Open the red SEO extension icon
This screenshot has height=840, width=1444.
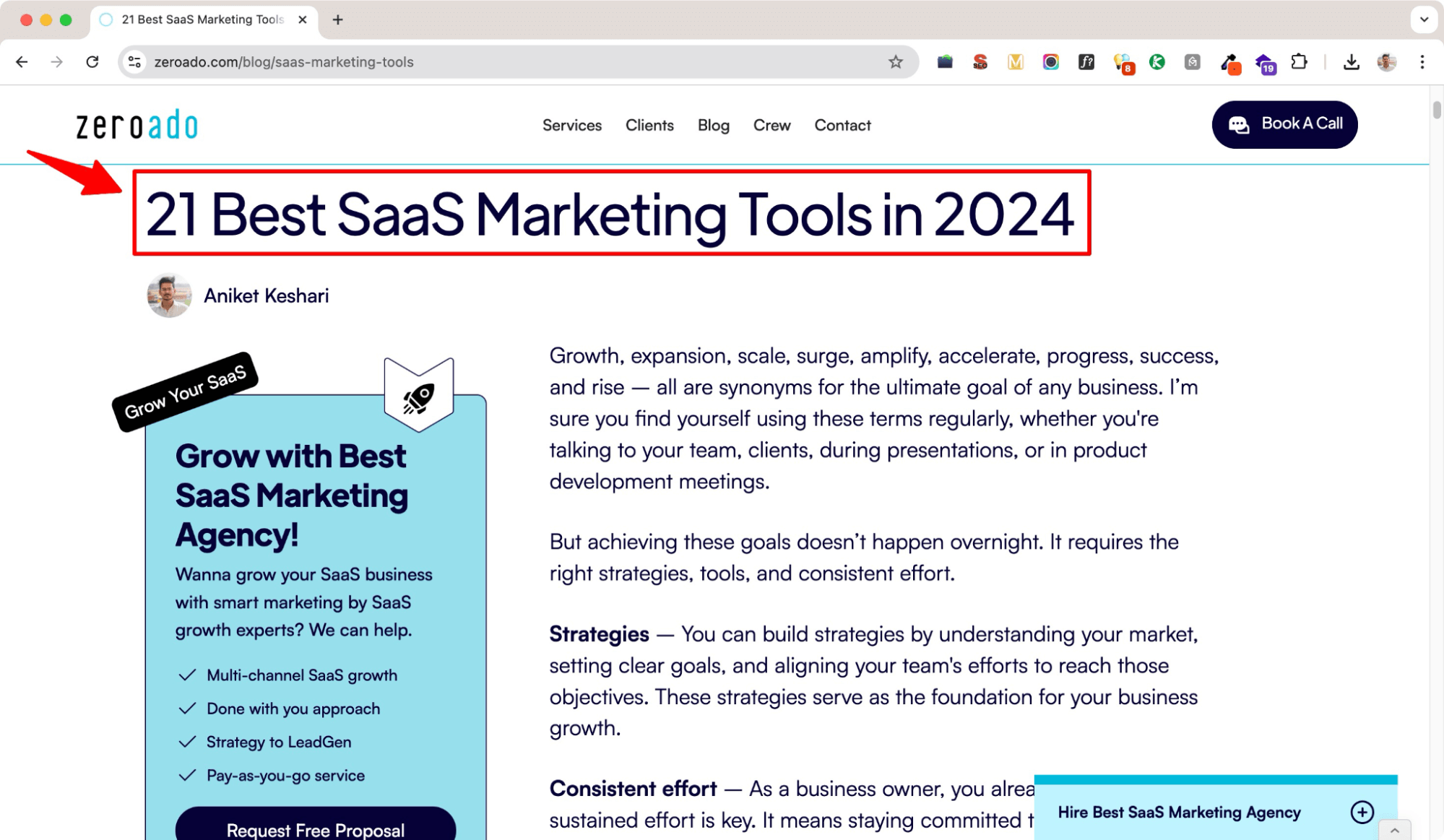(x=980, y=62)
